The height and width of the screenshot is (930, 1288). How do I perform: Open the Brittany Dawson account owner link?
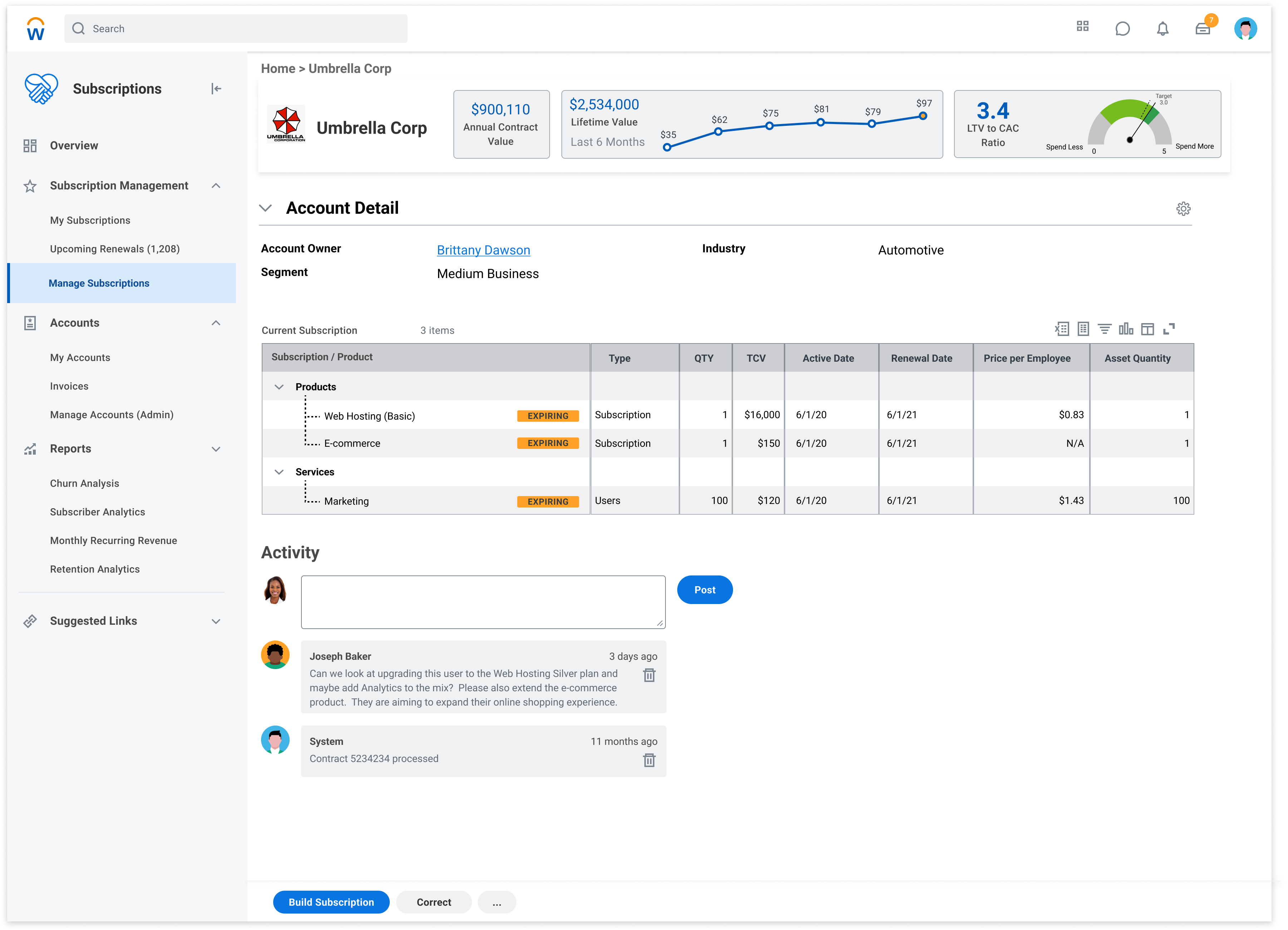[x=483, y=251]
